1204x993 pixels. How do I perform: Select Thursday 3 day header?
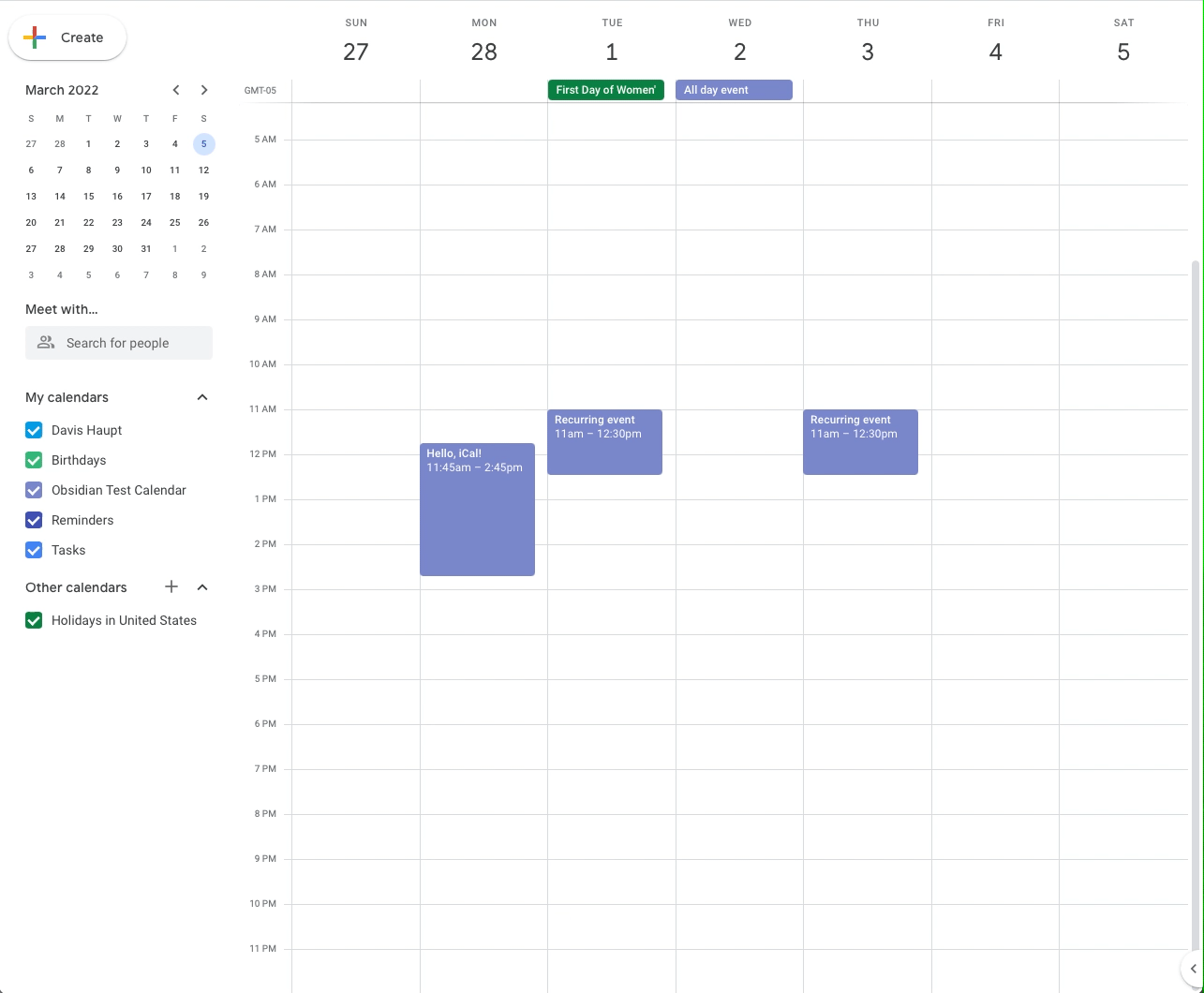pyautogui.click(x=868, y=51)
